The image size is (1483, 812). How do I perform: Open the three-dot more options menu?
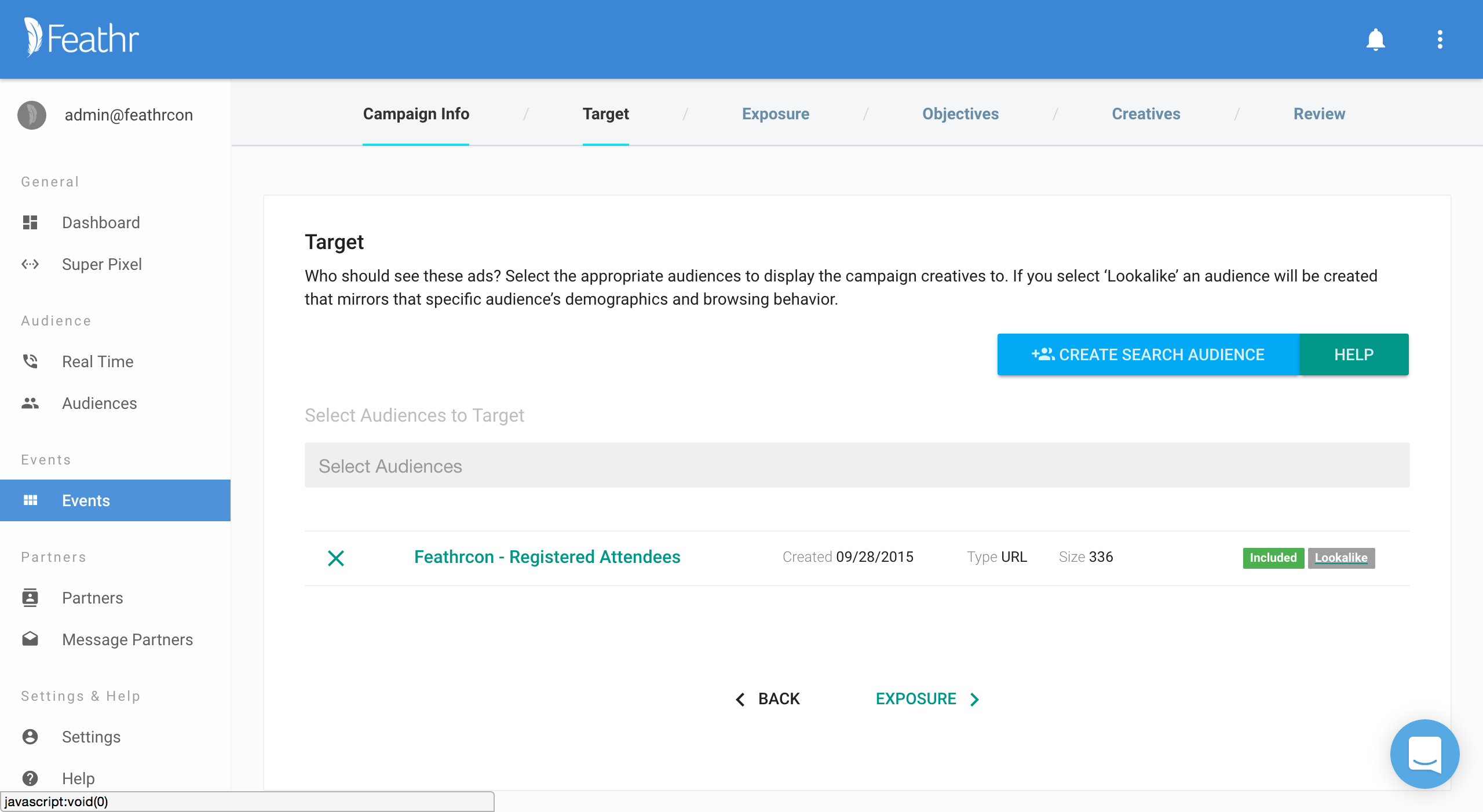coord(1440,39)
